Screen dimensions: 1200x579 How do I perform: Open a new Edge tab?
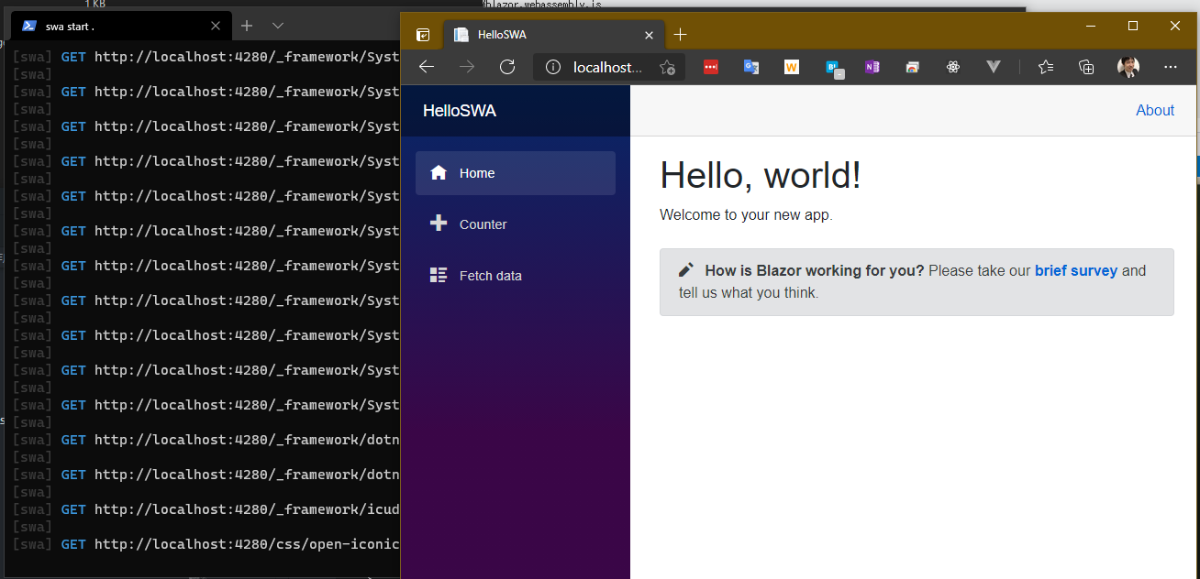(680, 35)
